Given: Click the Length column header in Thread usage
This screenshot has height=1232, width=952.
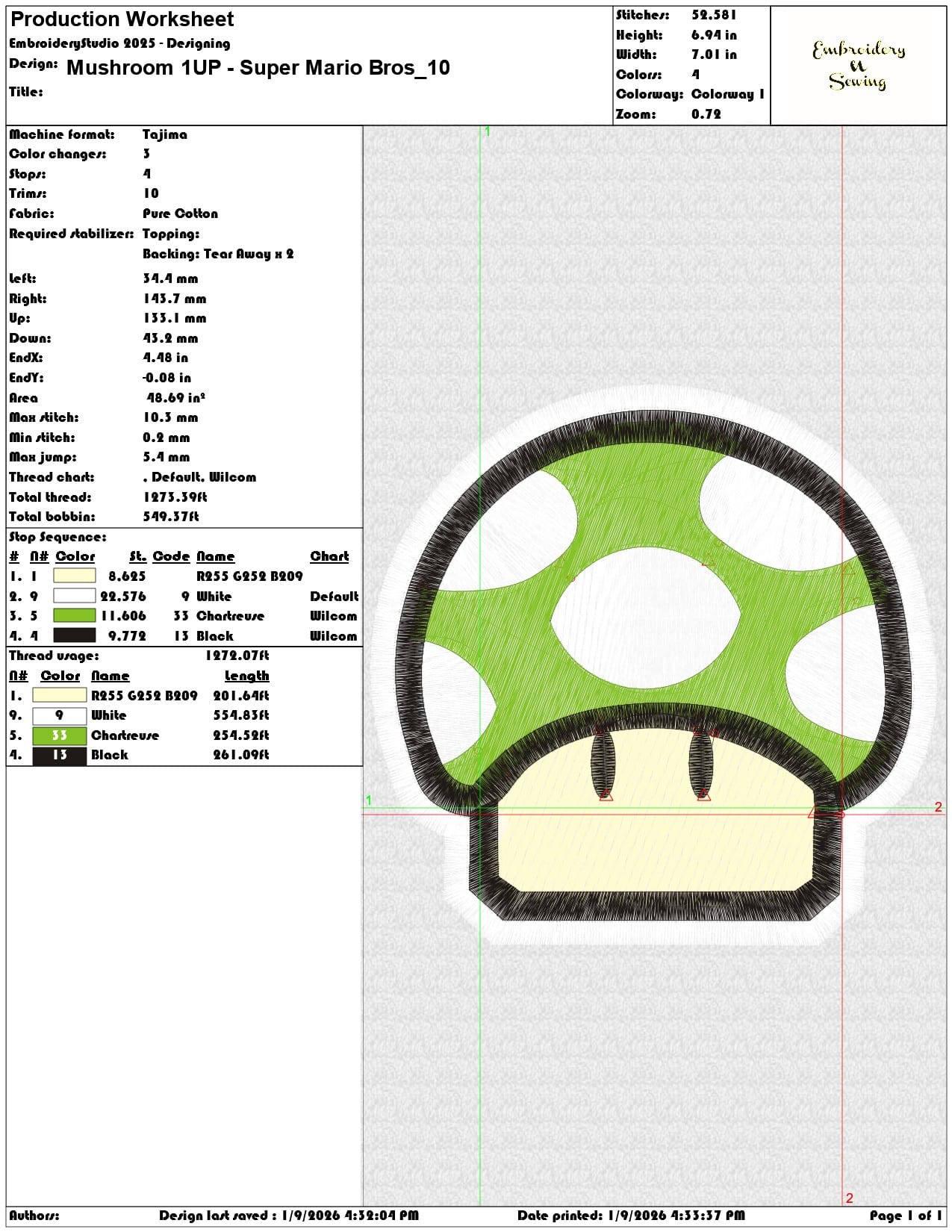Looking at the screenshot, I should [x=246, y=676].
